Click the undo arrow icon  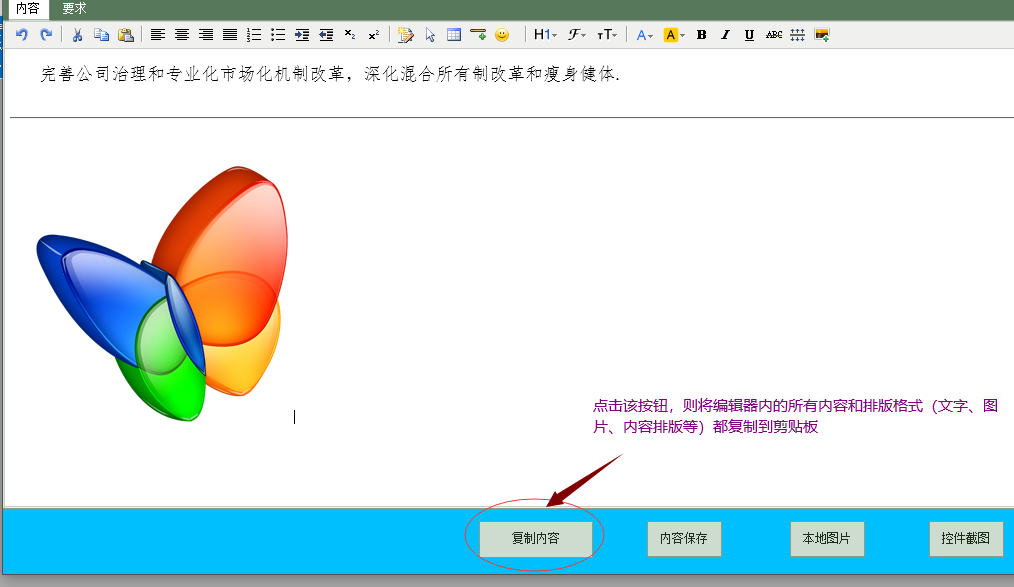coord(22,35)
